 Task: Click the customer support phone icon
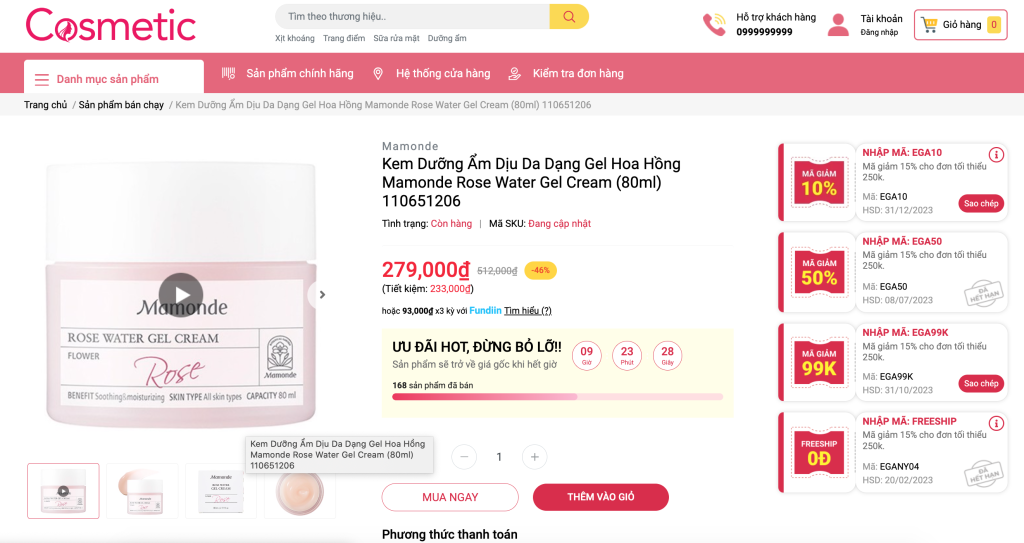coord(714,24)
